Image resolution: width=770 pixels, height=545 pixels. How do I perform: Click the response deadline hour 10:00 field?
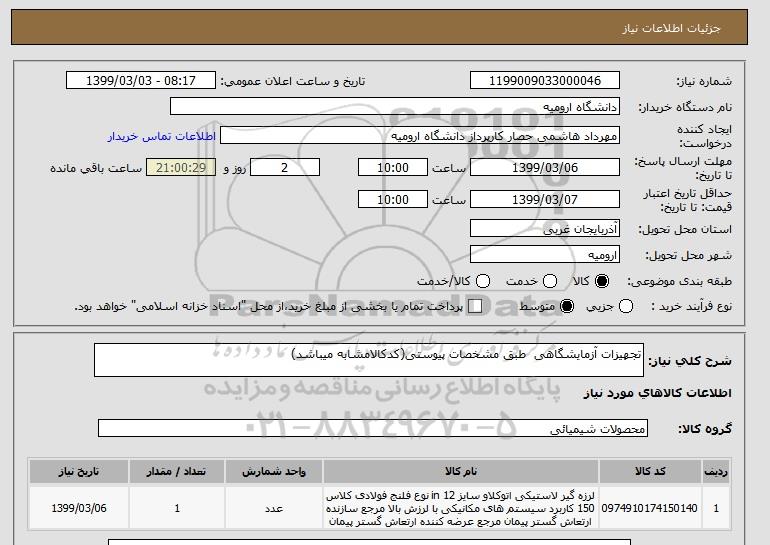393,167
